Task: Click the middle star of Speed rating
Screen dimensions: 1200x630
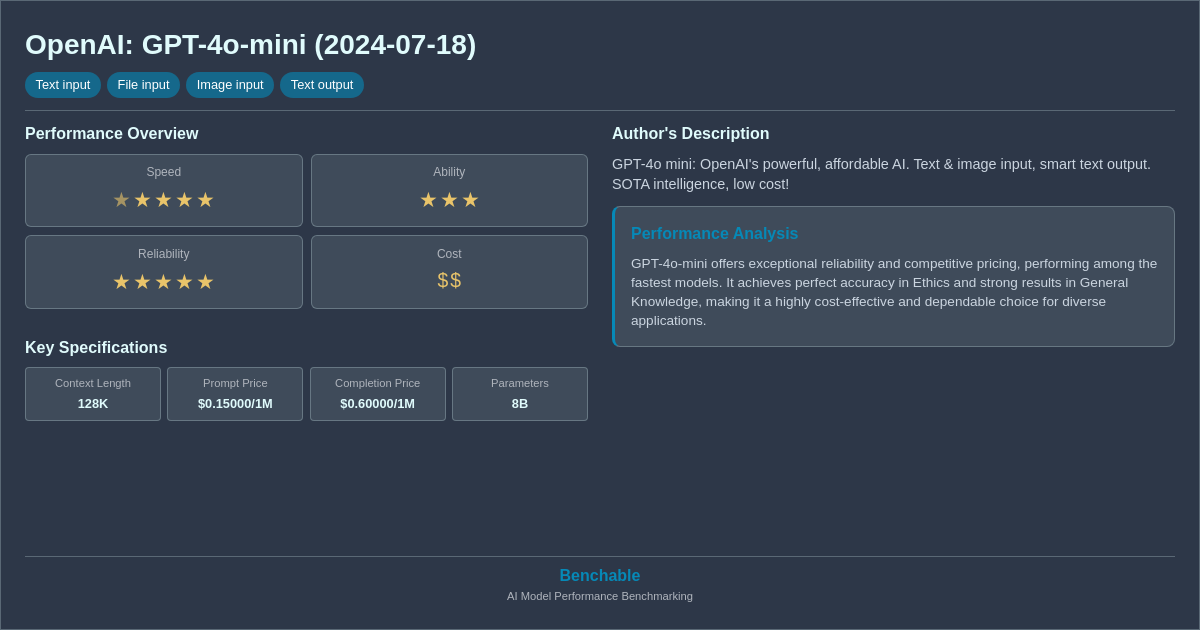Action: (x=163, y=199)
